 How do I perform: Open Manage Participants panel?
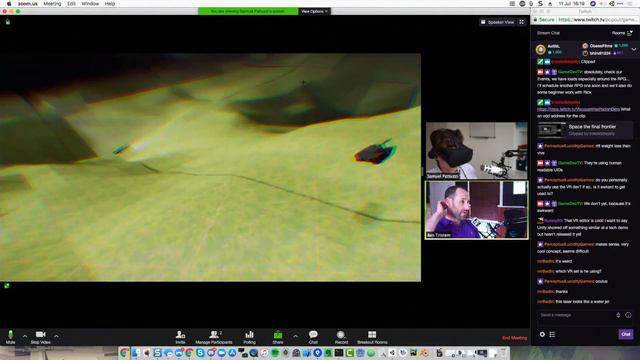(x=214, y=337)
